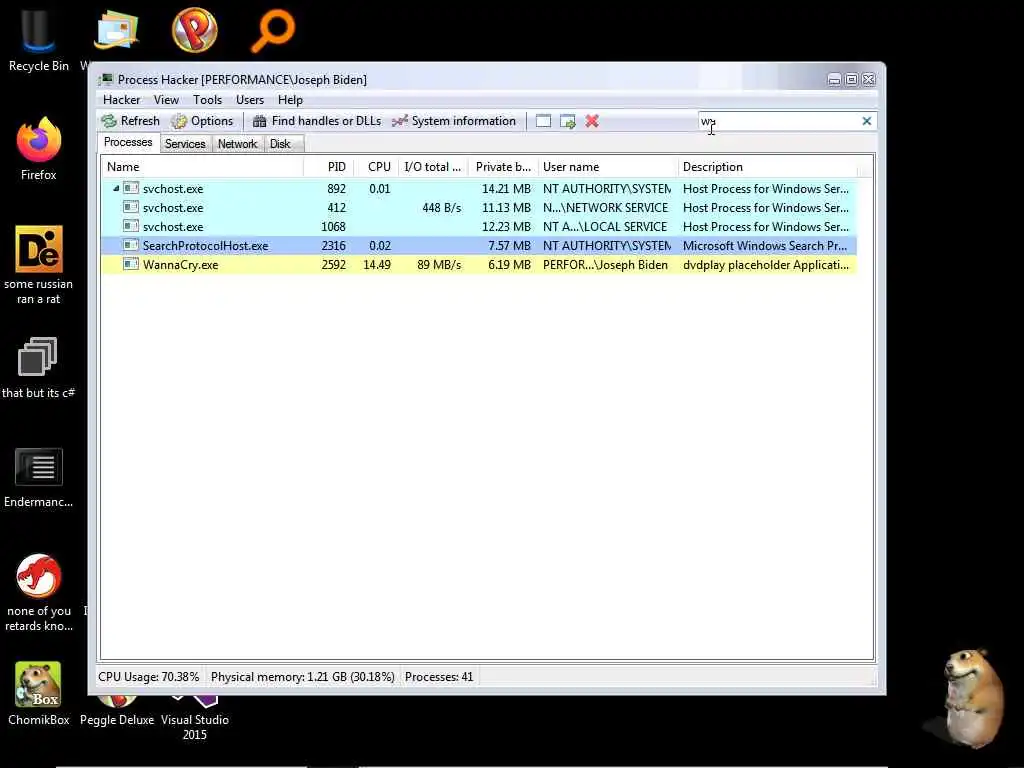
Task: Click the 2592 PID cell
Action: click(x=333, y=264)
